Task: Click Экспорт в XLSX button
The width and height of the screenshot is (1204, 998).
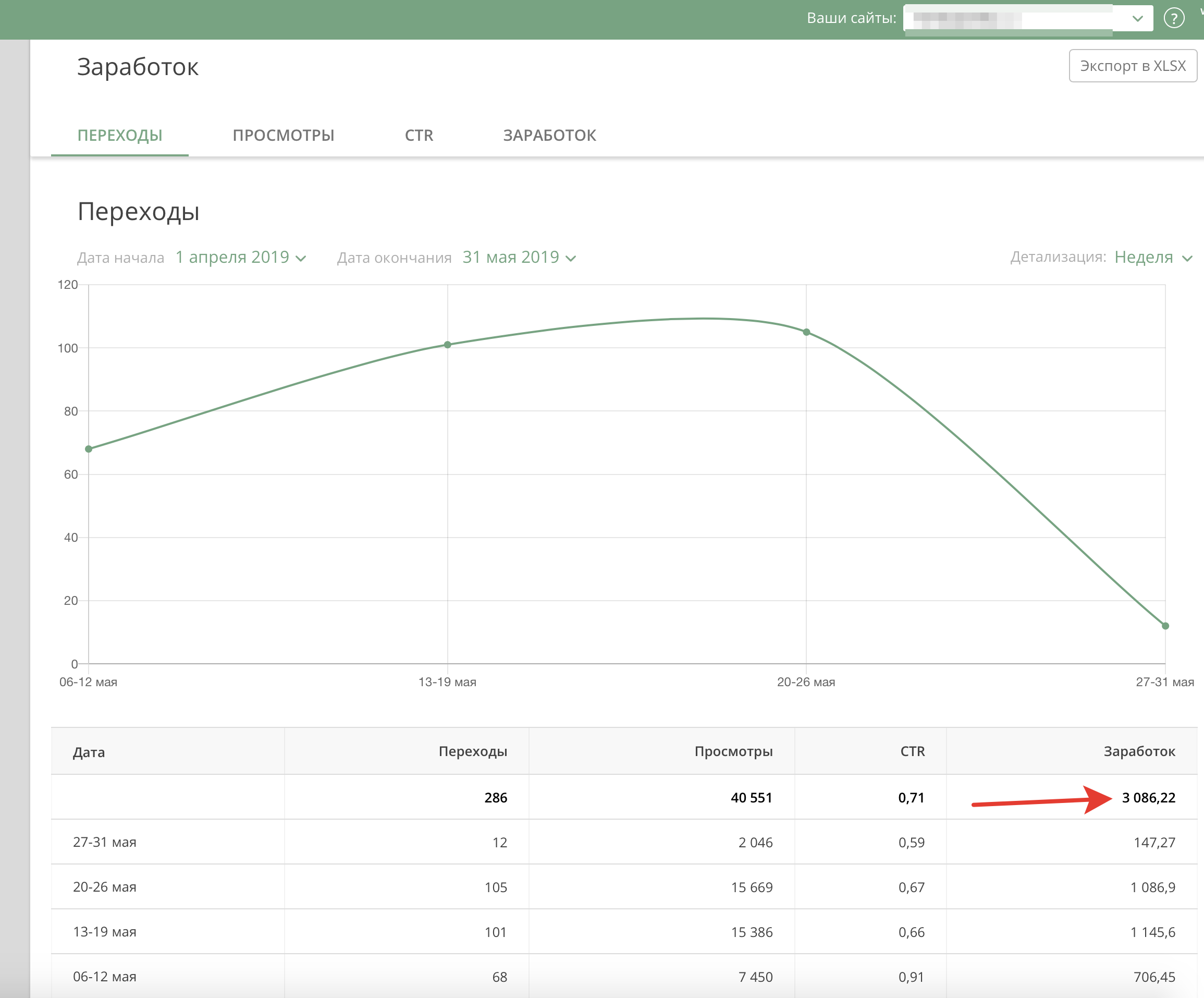Action: [x=1132, y=66]
